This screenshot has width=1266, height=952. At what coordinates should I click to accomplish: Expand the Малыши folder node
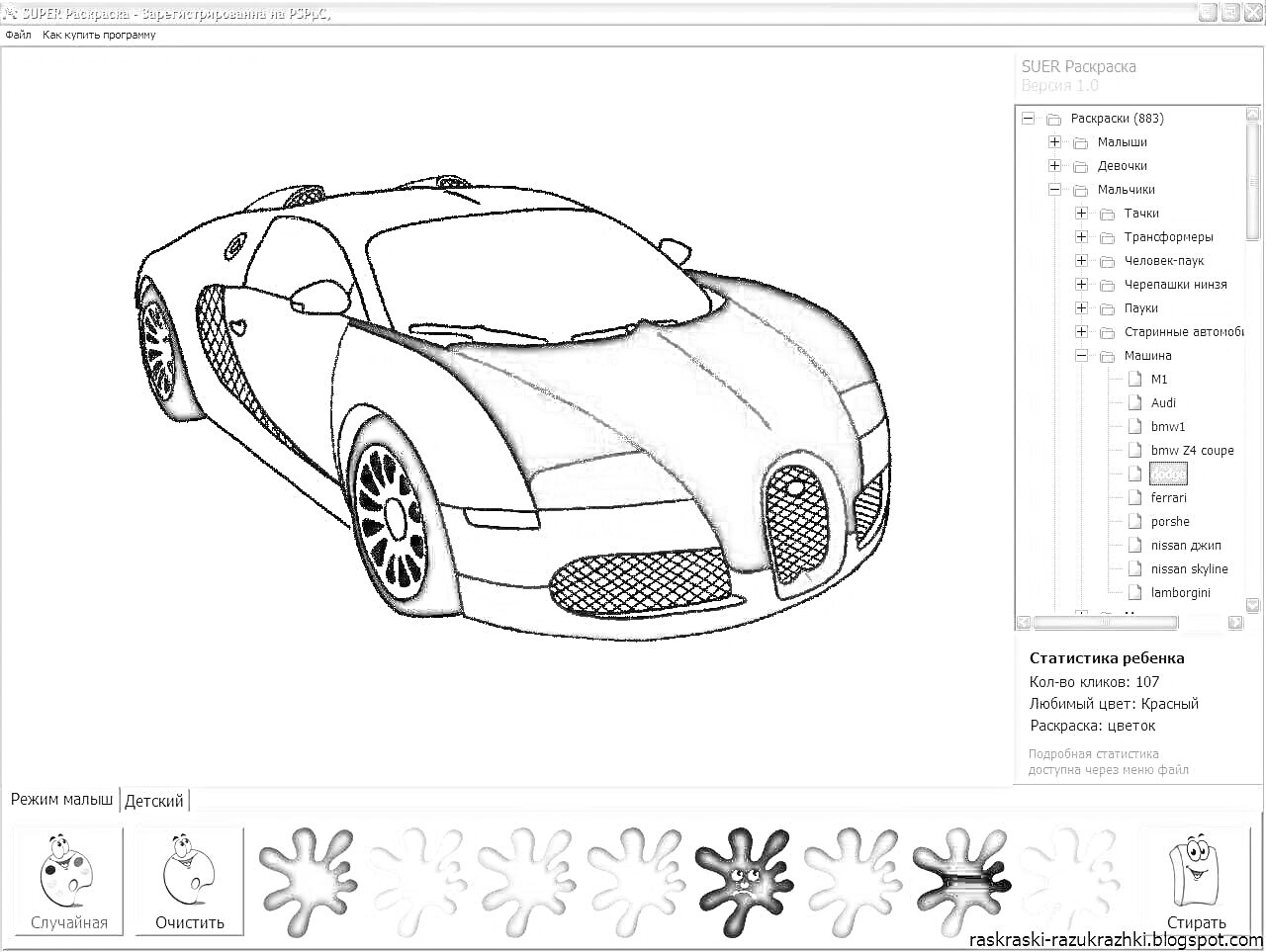[1054, 142]
